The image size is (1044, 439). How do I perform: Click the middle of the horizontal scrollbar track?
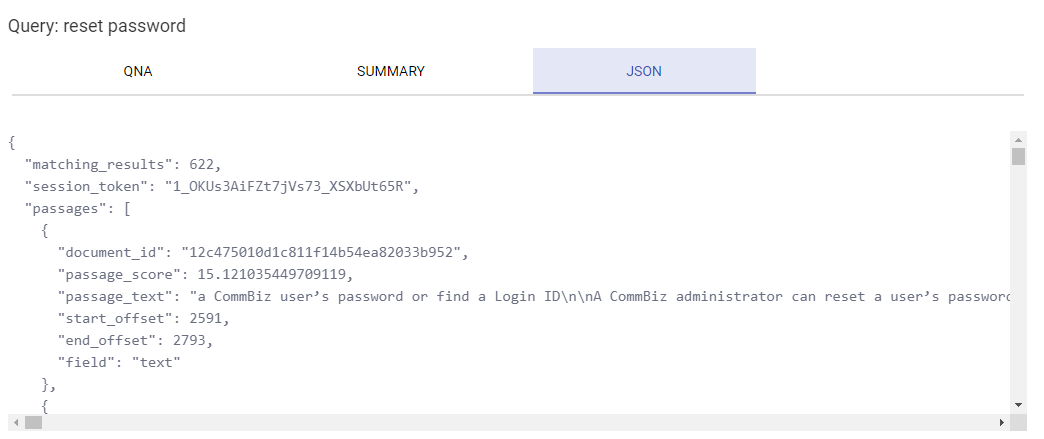pos(508,423)
